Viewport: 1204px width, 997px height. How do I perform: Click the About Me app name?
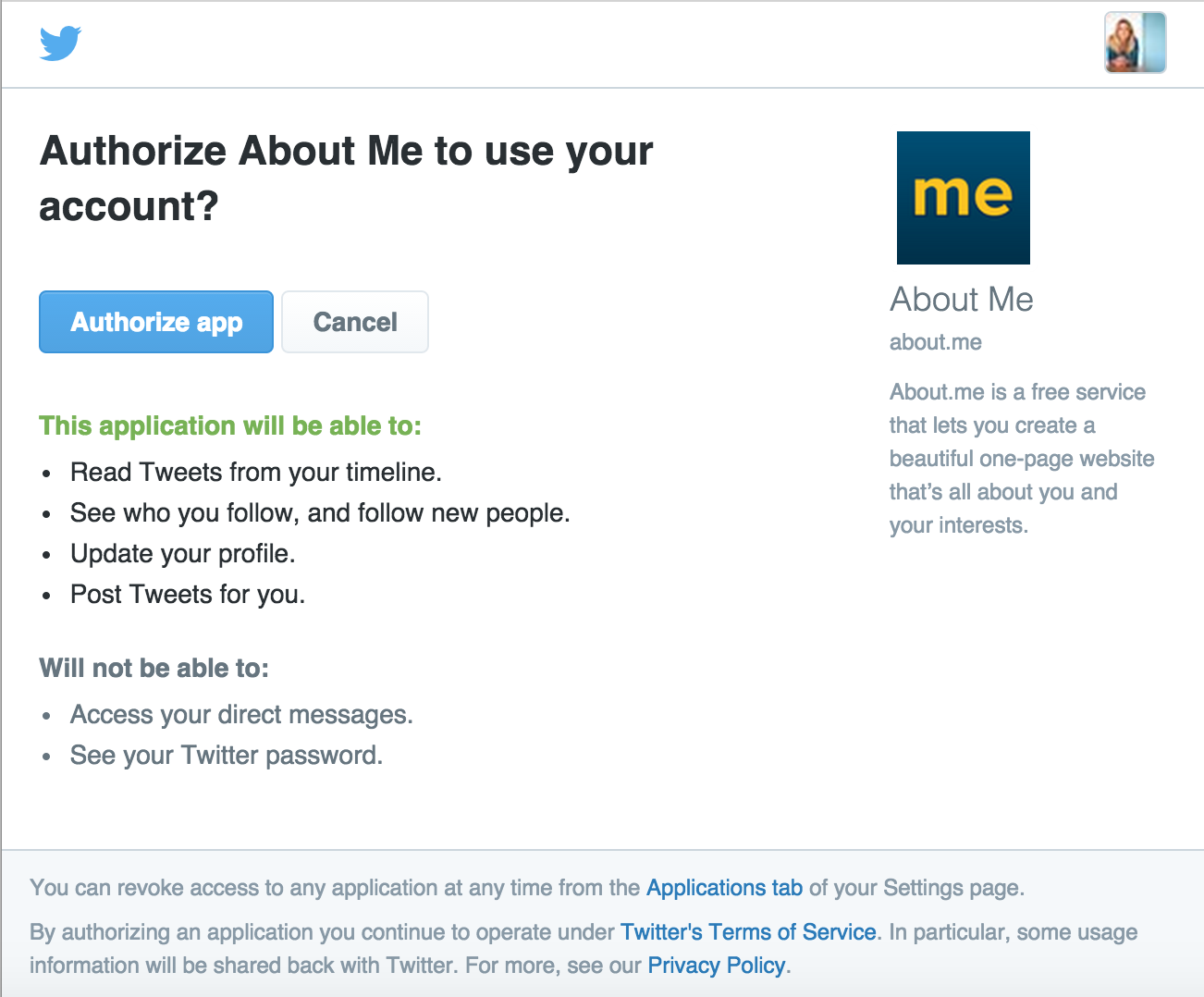(961, 300)
